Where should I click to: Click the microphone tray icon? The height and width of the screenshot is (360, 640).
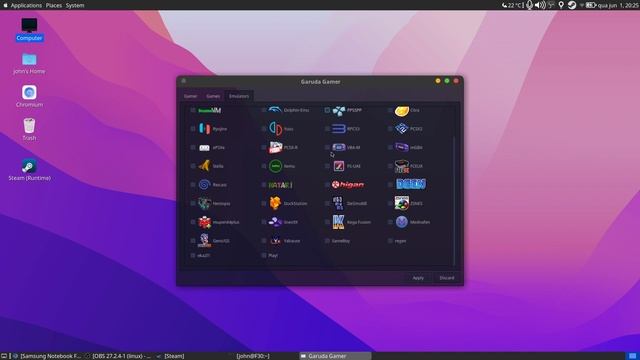[529, 5]
